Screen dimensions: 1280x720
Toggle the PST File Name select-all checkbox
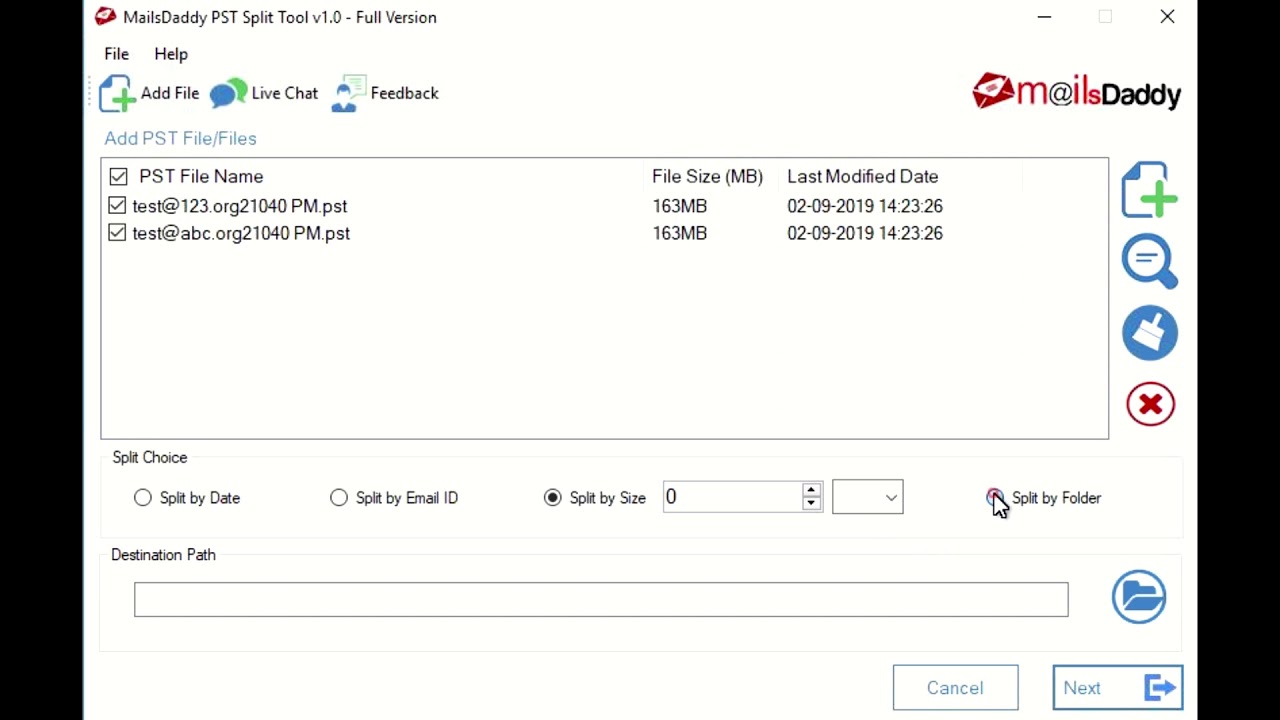[x=118, y=177]
